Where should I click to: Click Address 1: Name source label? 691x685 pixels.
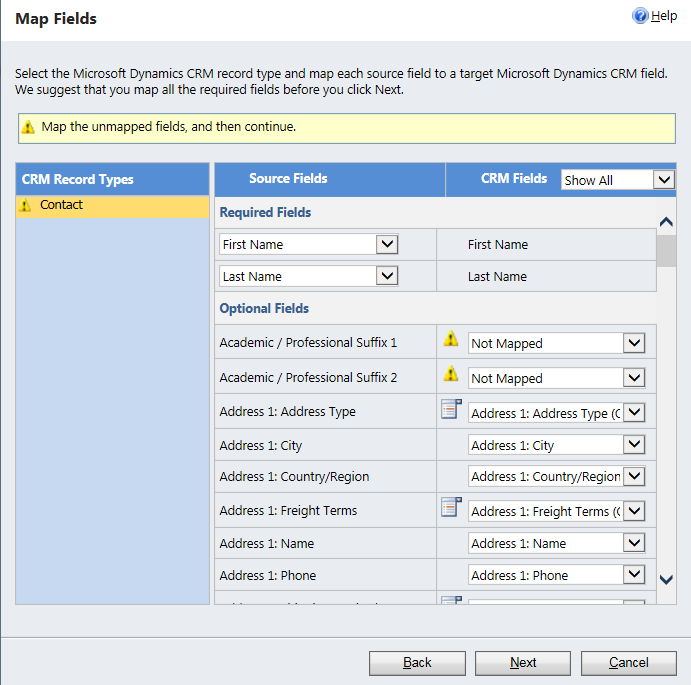click(267, 544)
